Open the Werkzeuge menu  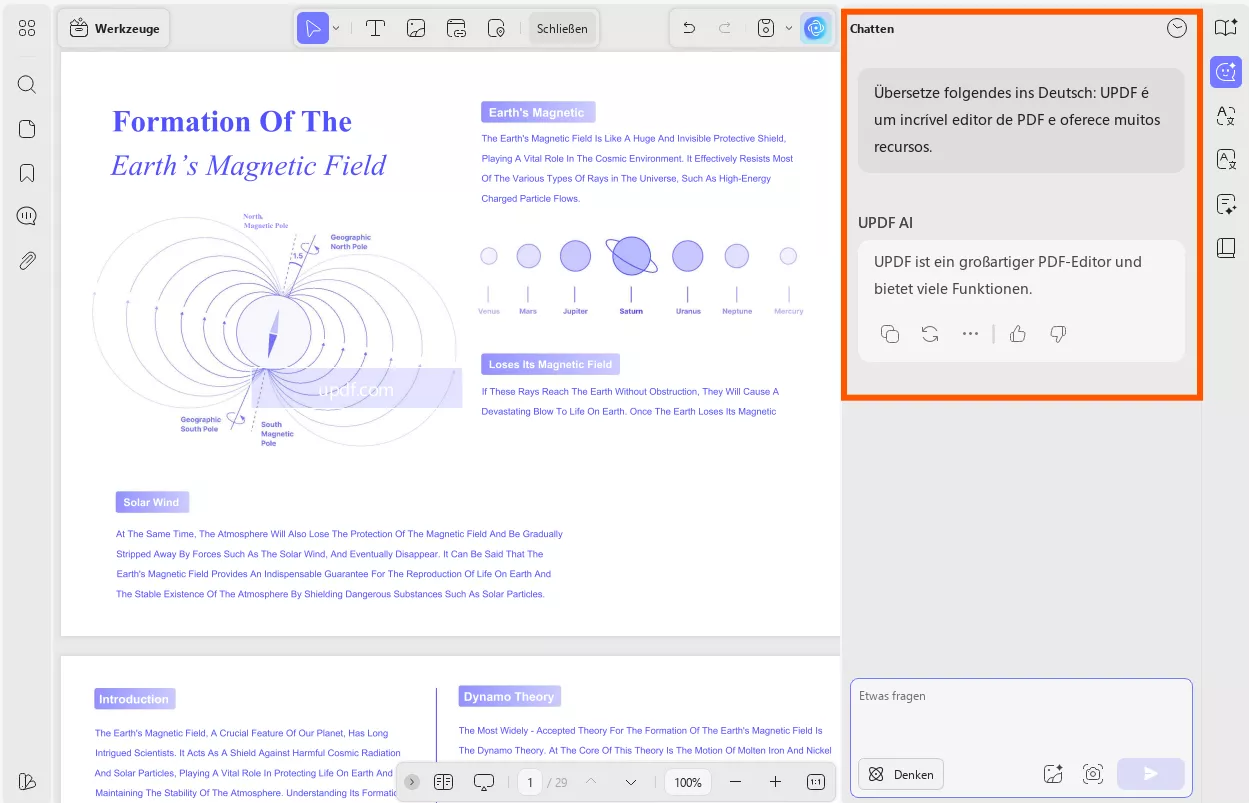114,28
